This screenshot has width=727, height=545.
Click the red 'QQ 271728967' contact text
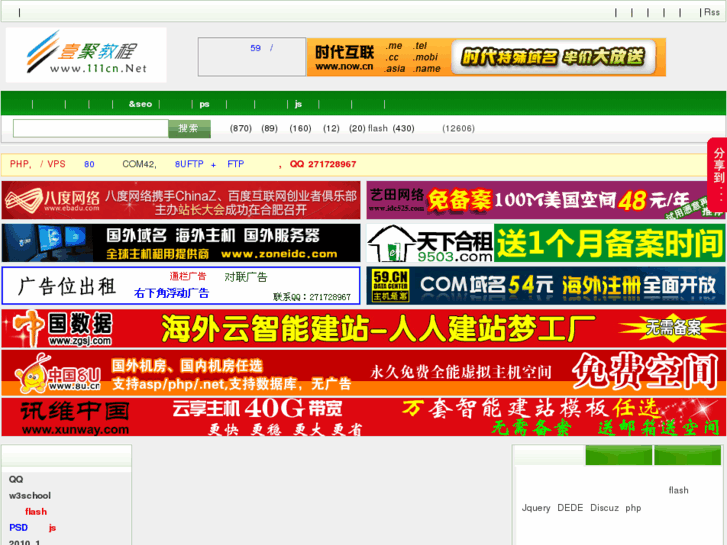323,164
